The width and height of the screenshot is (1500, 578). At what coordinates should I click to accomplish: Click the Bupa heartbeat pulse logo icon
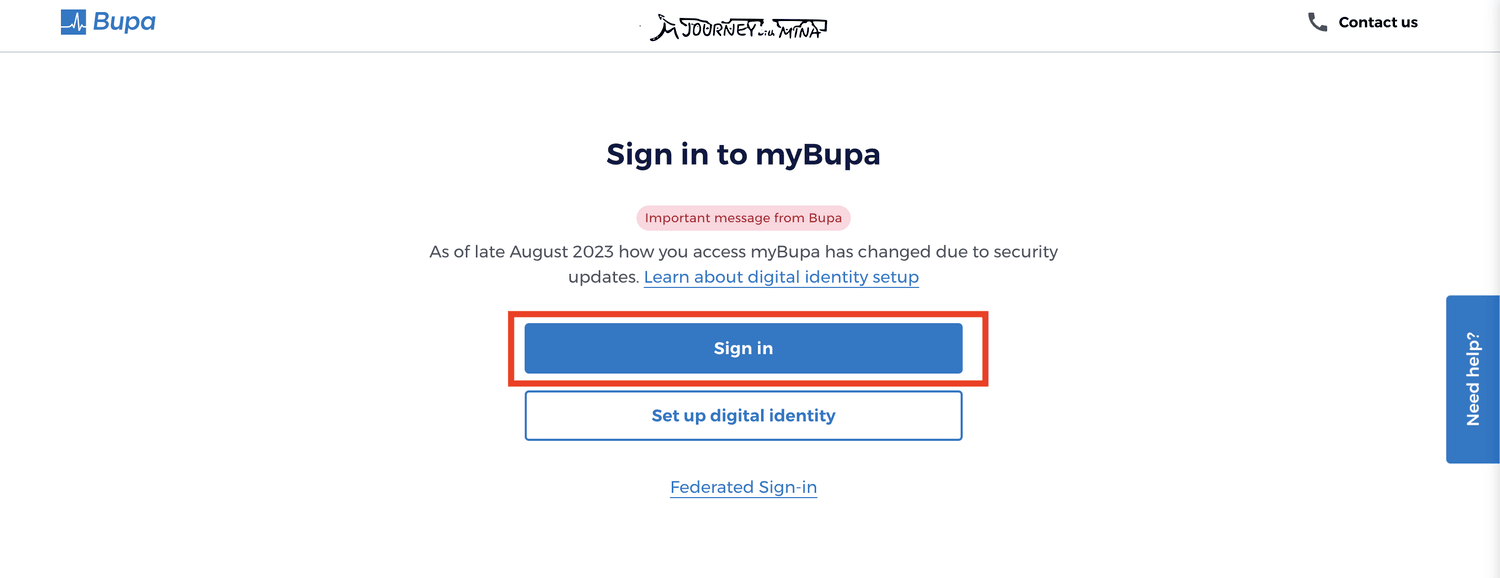tap(74, 22)
